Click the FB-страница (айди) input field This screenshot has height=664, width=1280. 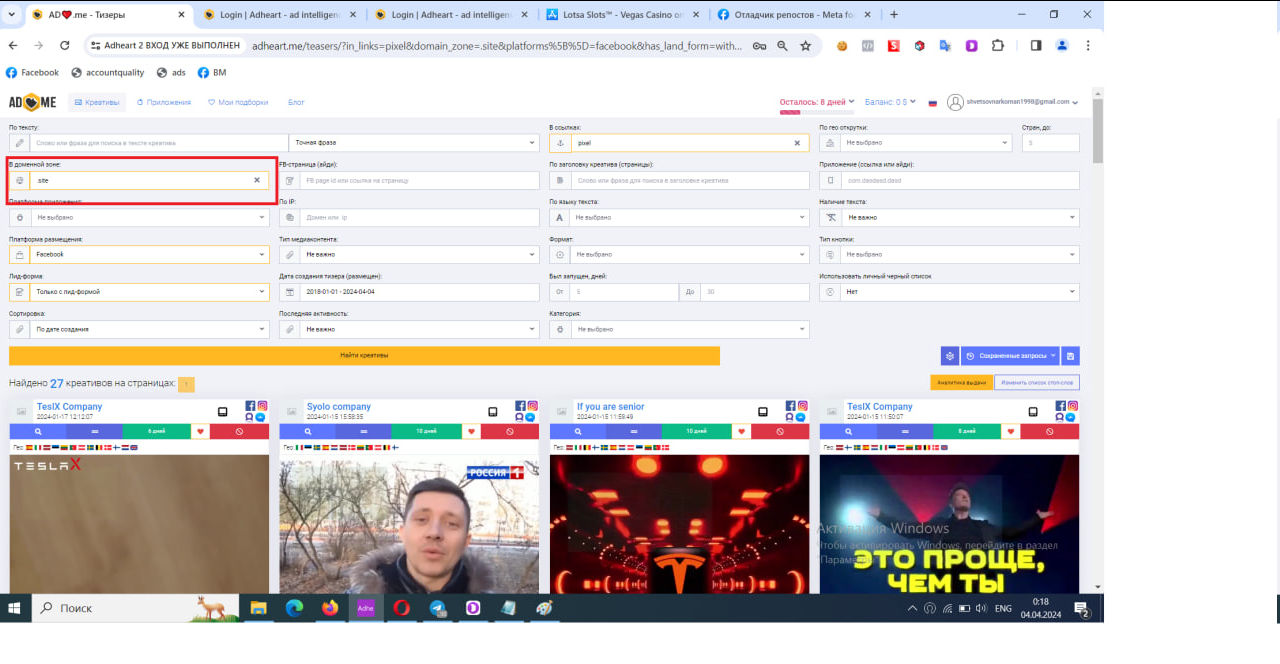[x=418, y=181]
